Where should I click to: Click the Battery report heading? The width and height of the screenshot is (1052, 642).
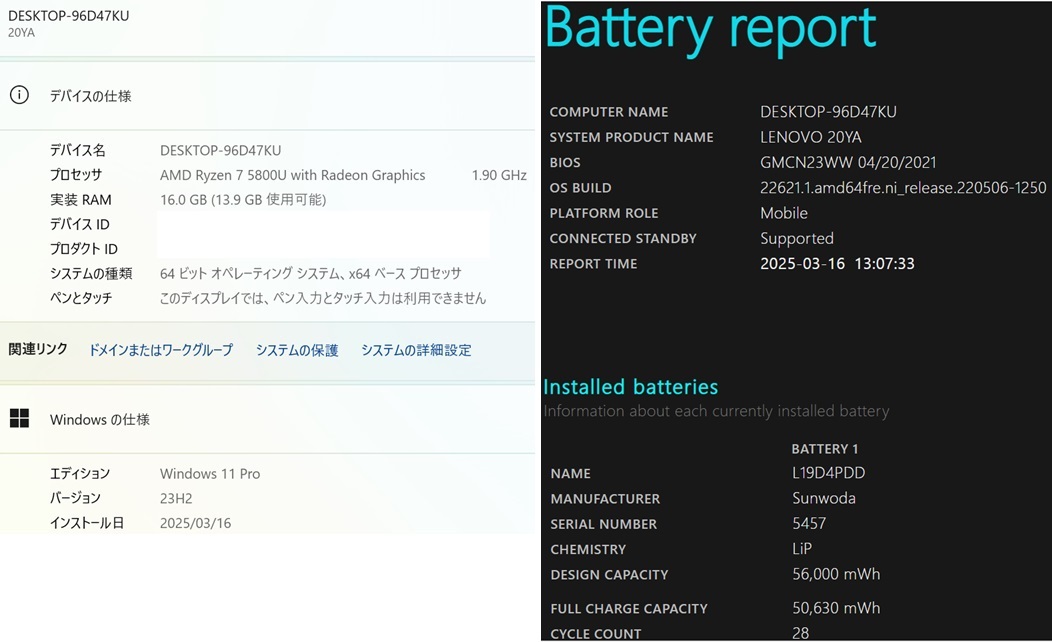[711, 30]
